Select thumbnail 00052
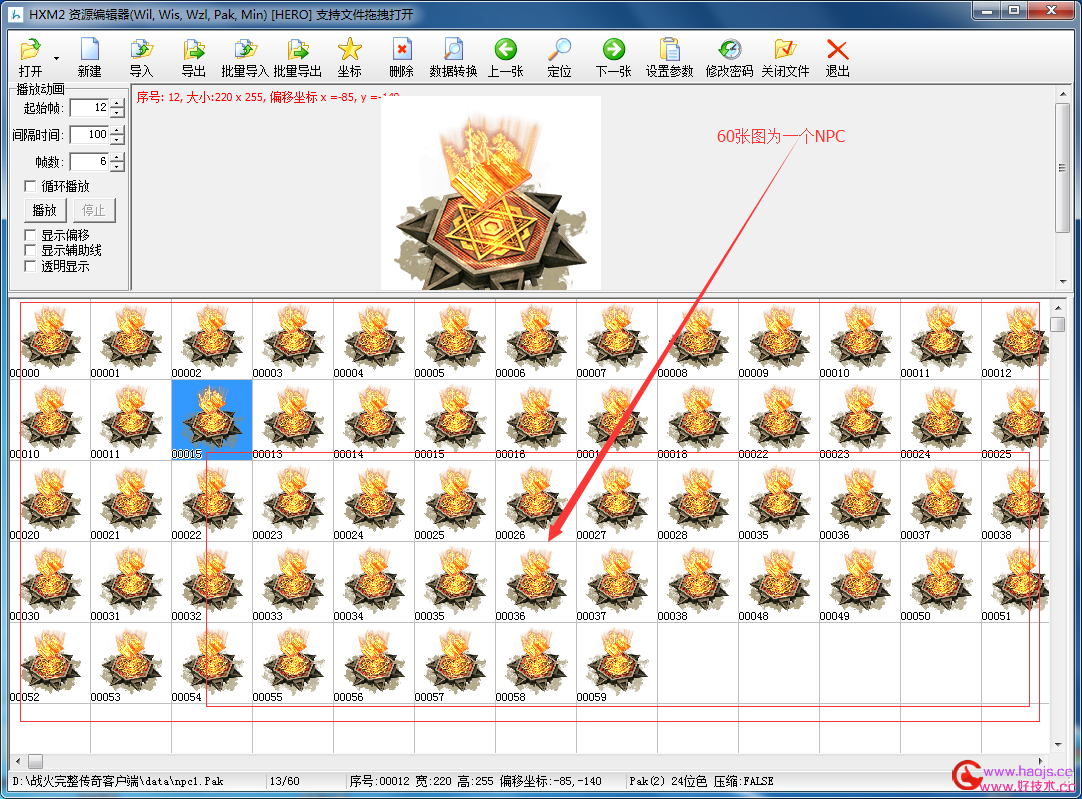Image resolution: width=1082 pixels, height=799 pixels. 50,663
